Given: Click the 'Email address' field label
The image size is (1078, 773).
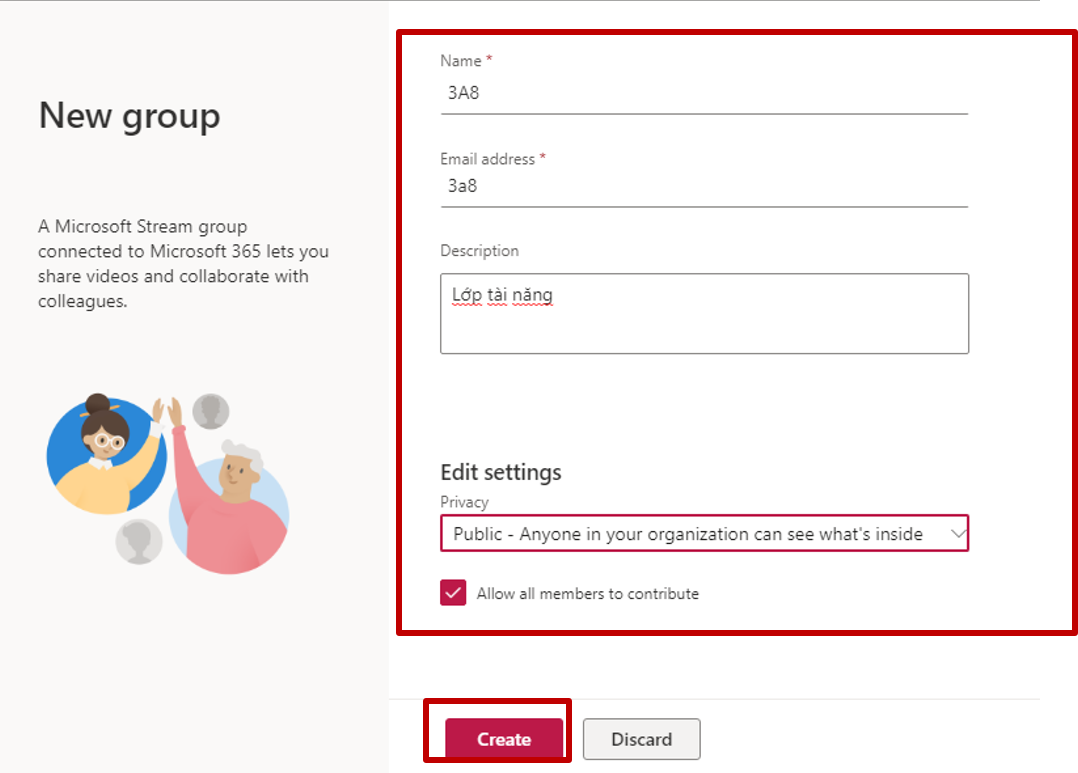Looking at the screenshot, I should point(488,159).
